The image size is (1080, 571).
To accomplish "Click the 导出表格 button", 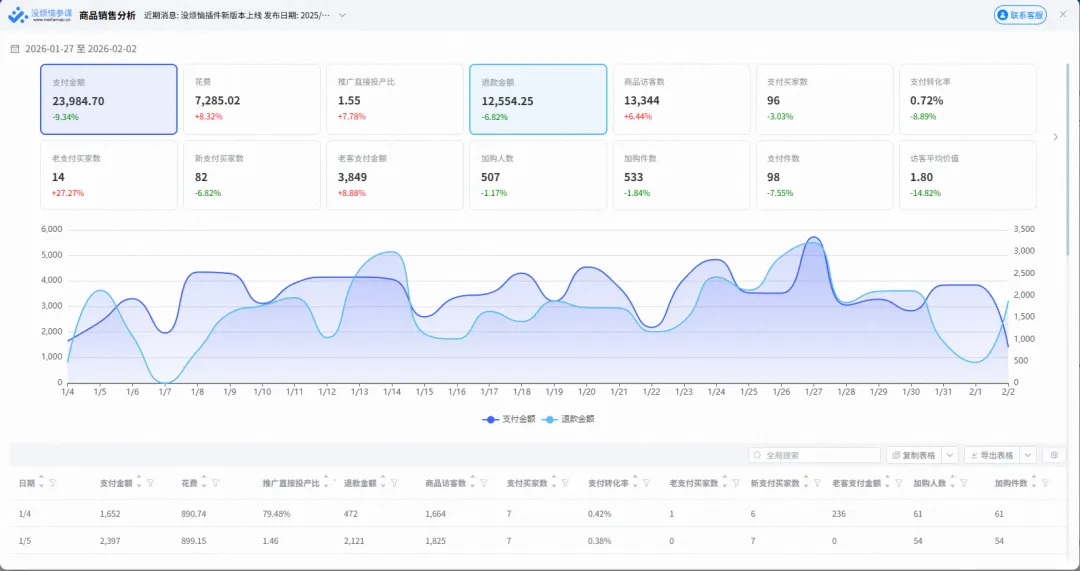I will pyautogui.click(x=992, y=455).
